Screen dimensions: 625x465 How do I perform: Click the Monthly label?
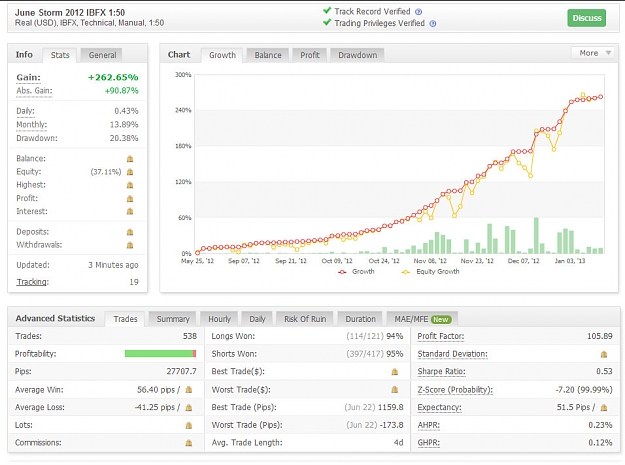pyautogui.click(x=31, y=125)
